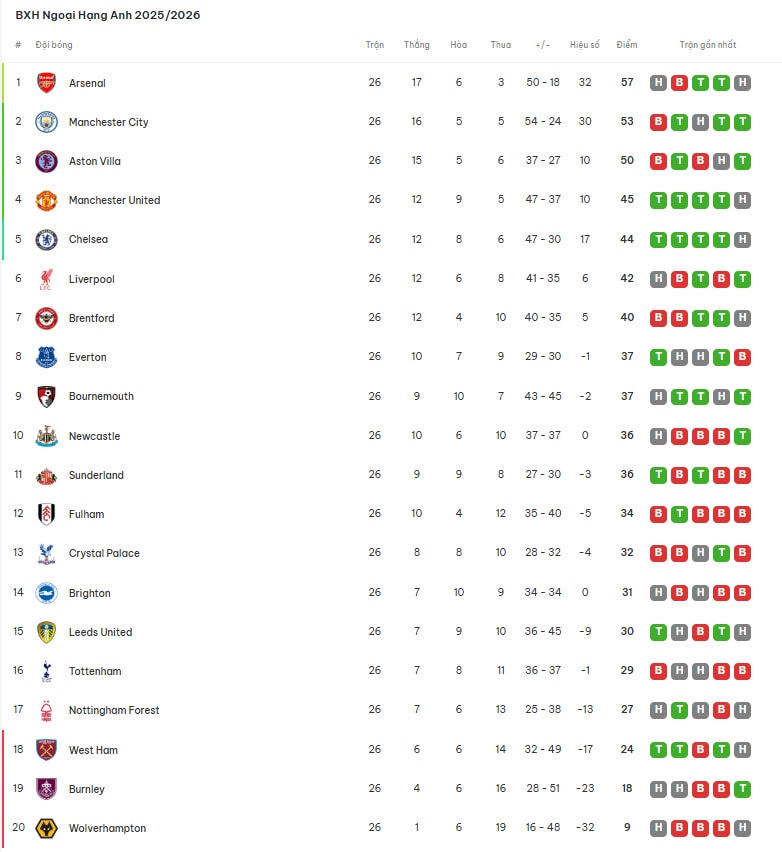Click the Manchester City club crest

click(46, 122)
